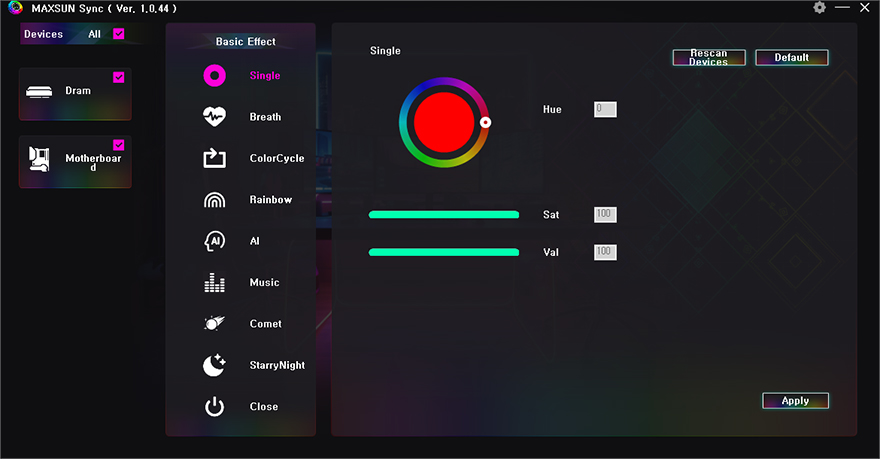Click the Close power icon
This screenshot has height=459, width=880.
click(214, 406)
